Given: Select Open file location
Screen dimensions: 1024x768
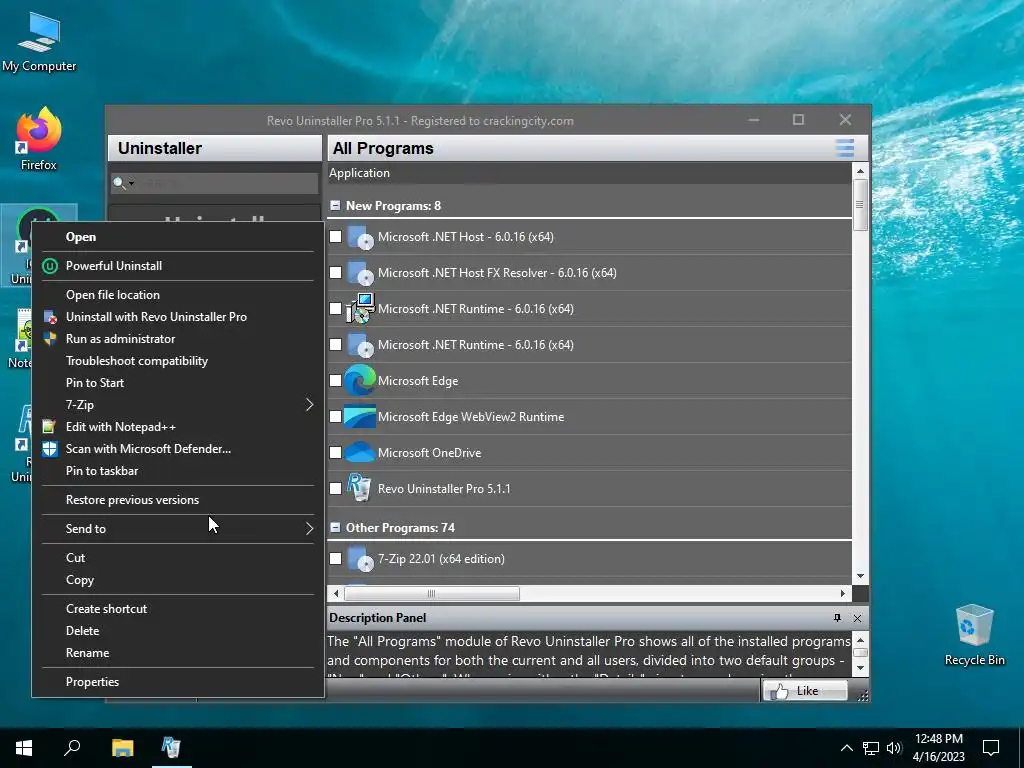Looking at the screenshot, I should click(x=112, y=295).
